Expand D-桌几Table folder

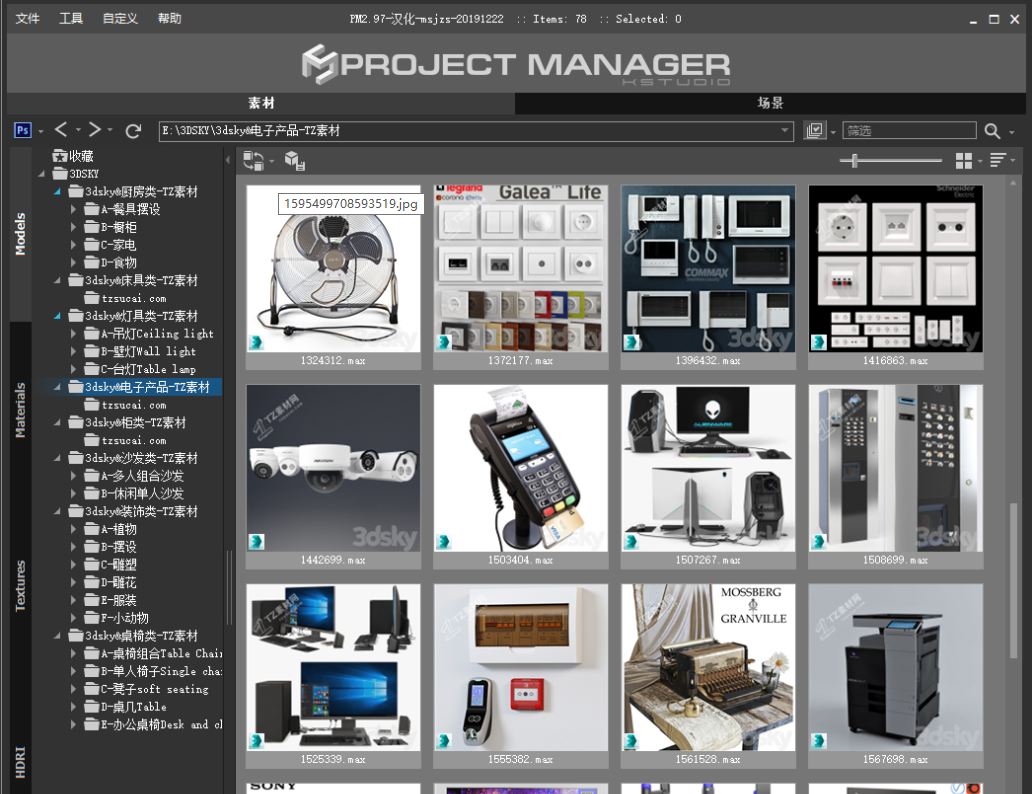(x=73, y=706)
